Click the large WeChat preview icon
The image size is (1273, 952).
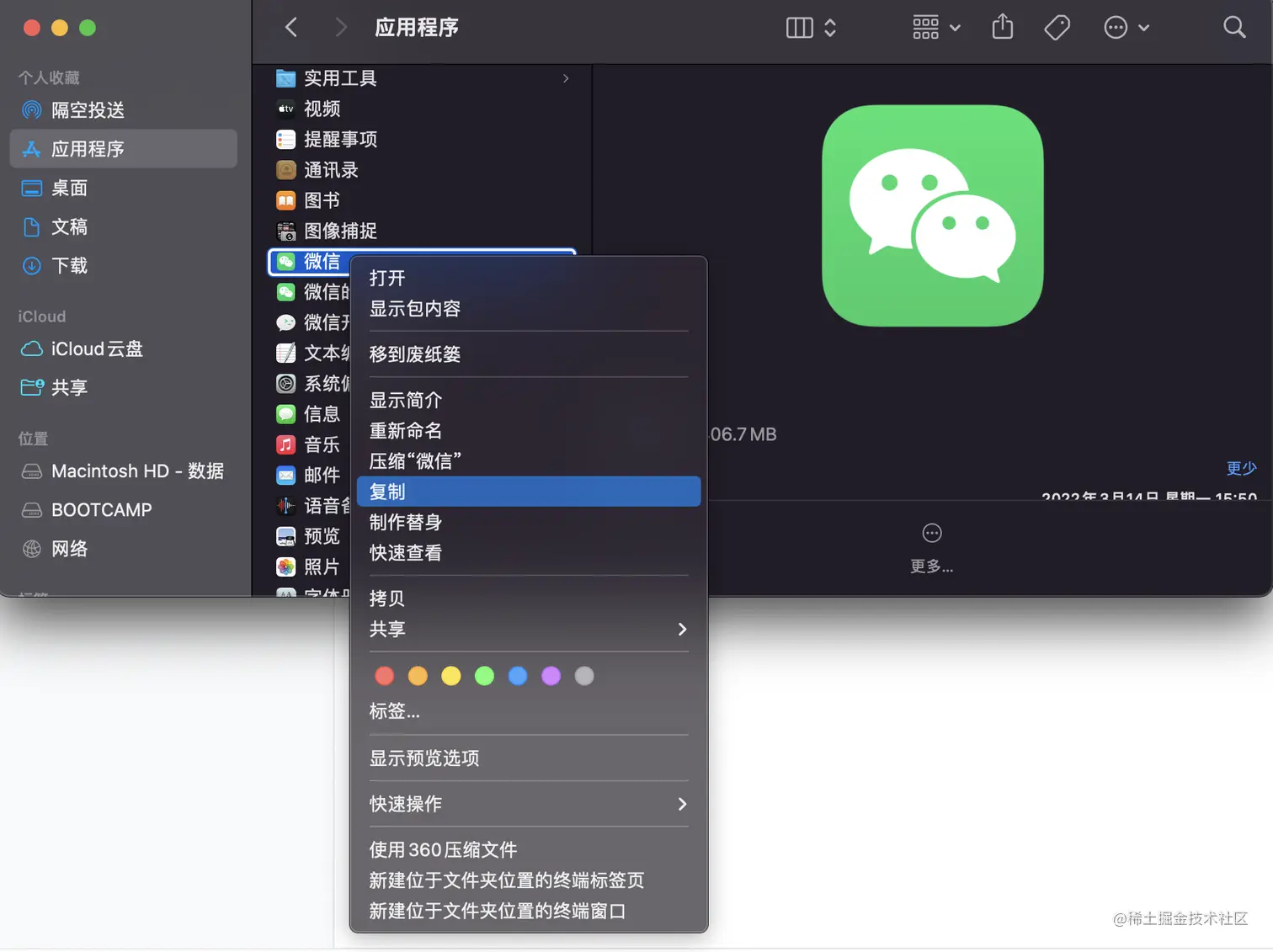(933, 215)
